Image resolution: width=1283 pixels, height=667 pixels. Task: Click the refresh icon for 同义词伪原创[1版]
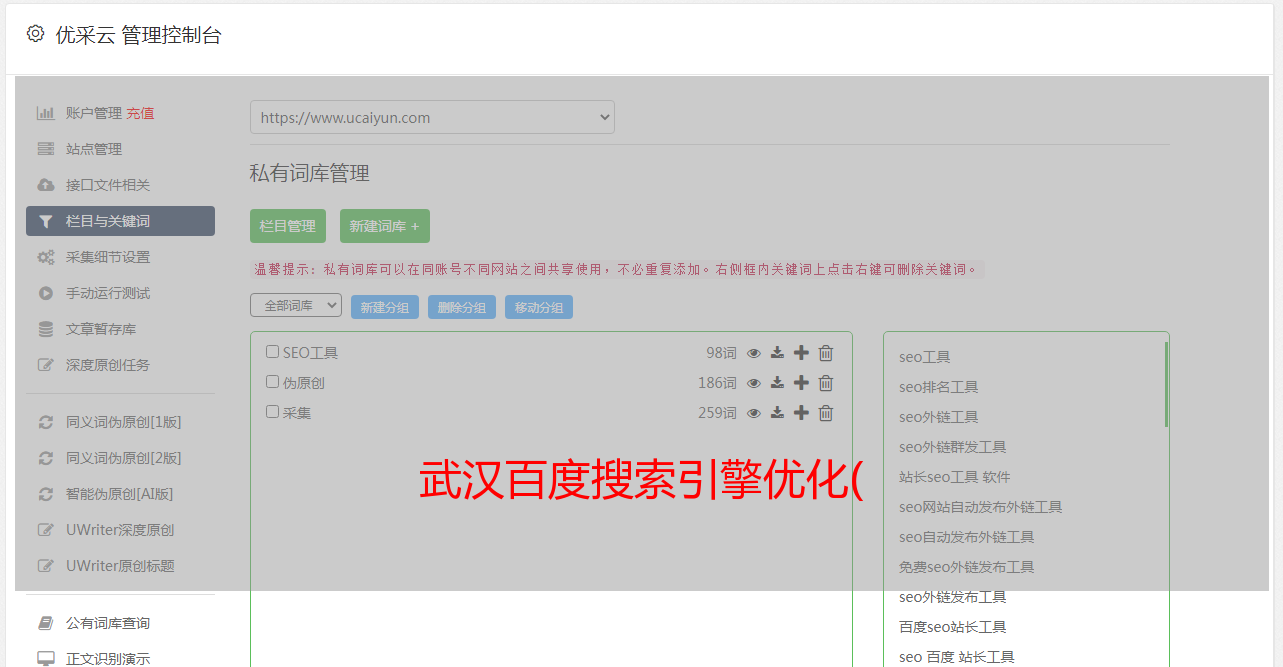point(46,422)
